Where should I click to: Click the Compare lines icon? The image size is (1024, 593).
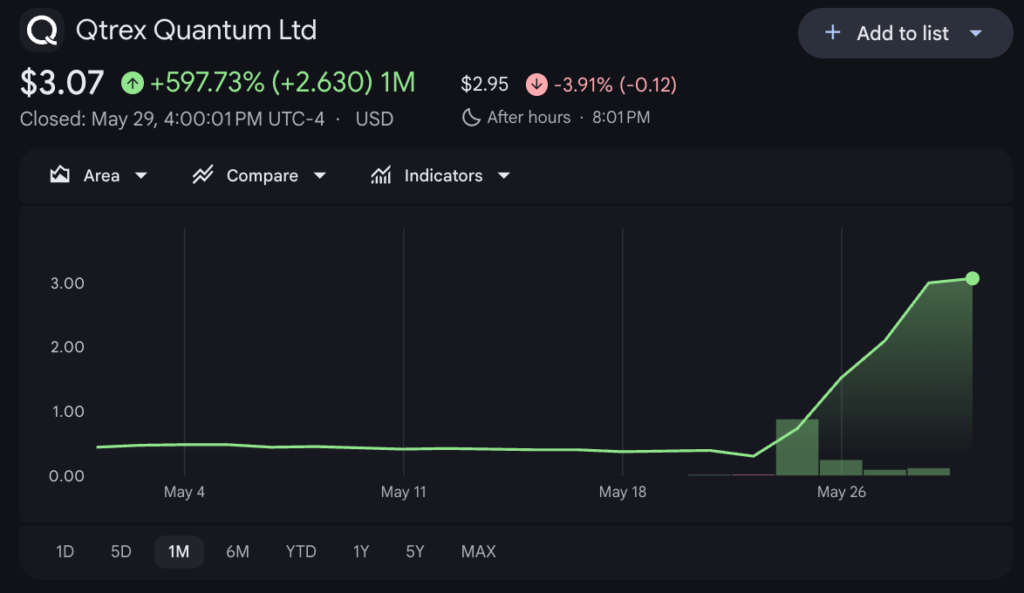pos(203,174)
